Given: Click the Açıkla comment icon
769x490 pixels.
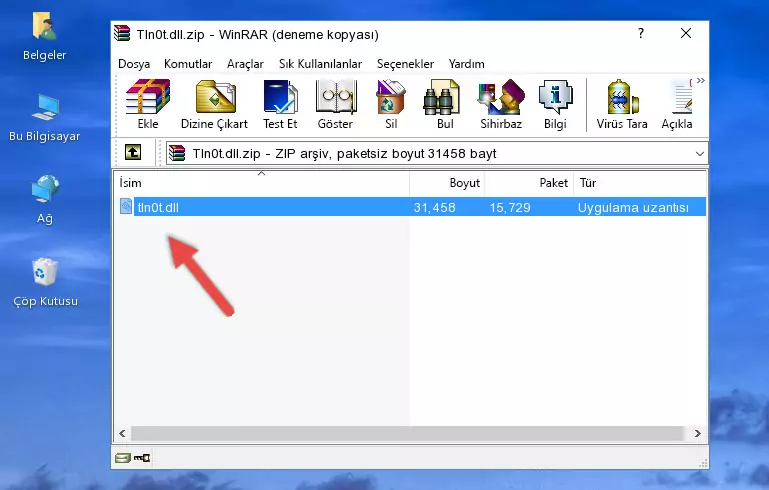Looking at the screenshot, I should pyautogui.click(x=677, y=104).
